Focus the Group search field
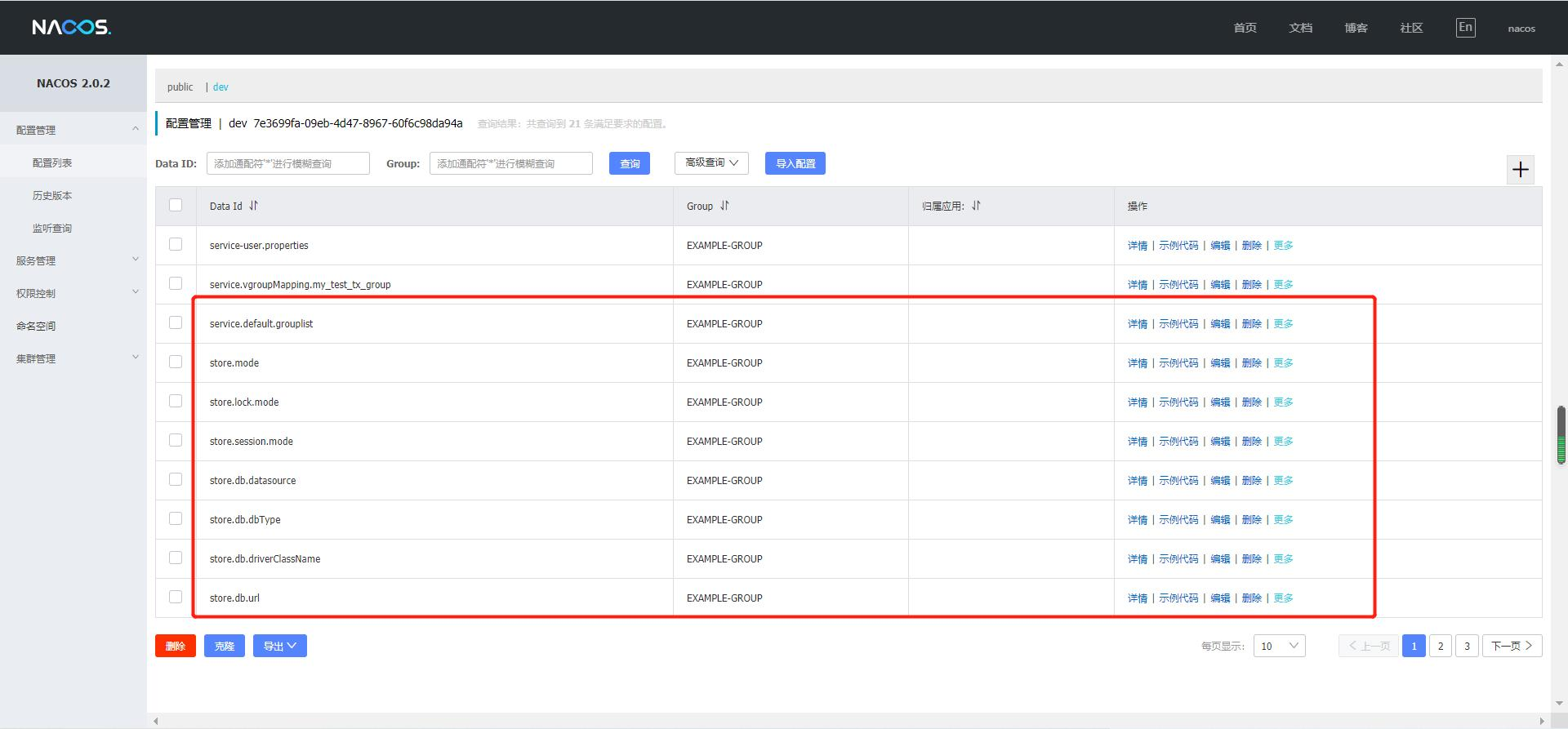Viewport: 1568px width, 729px height. [x=511, y=163]
